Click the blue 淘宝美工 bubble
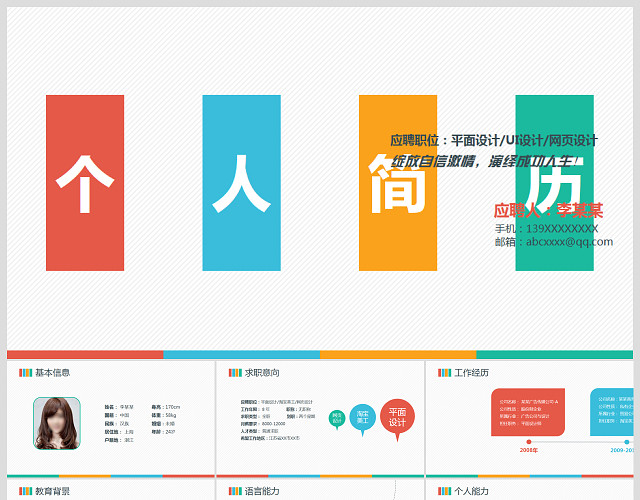 [362, 418]
